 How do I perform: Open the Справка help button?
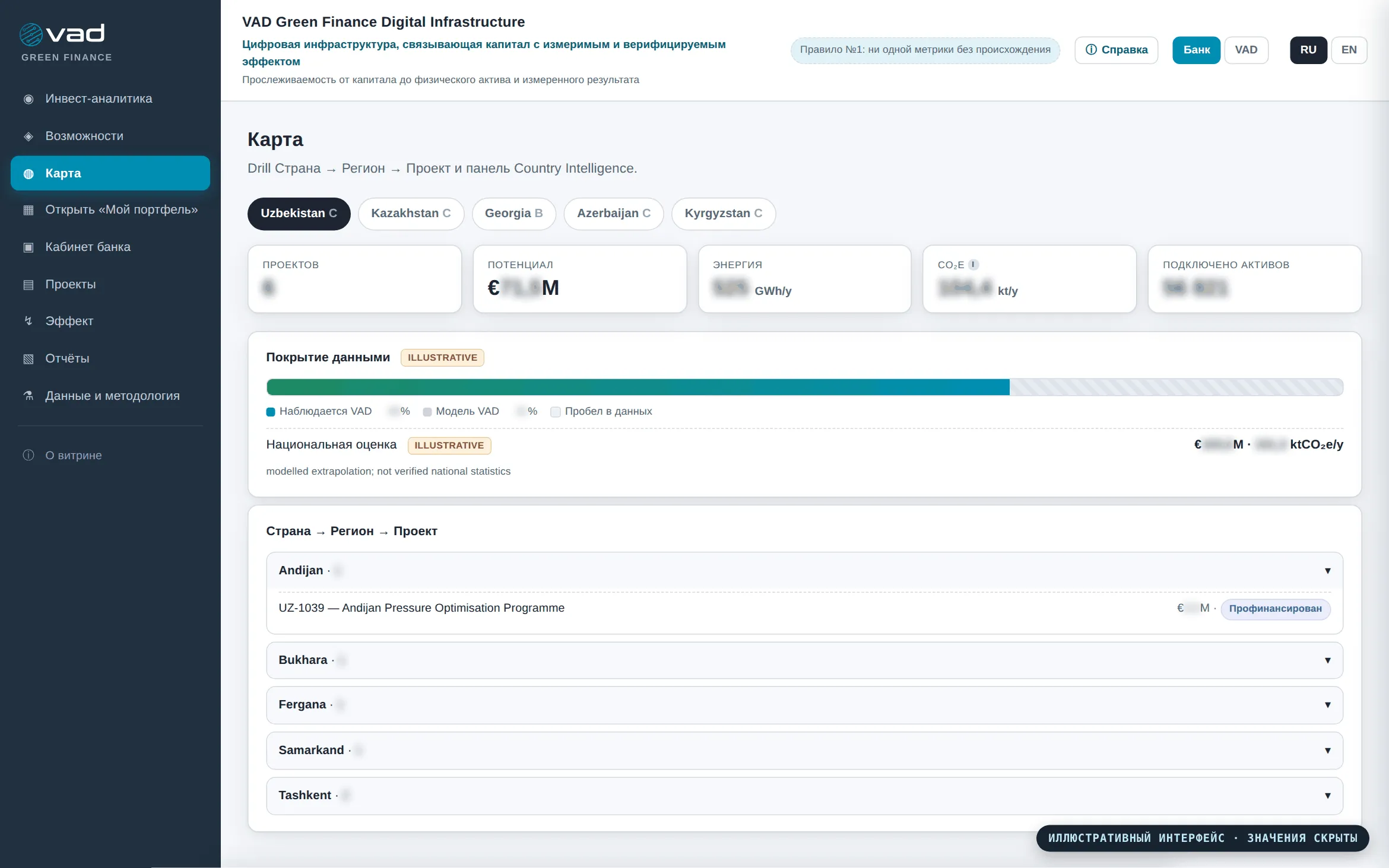coord(1116,50)
